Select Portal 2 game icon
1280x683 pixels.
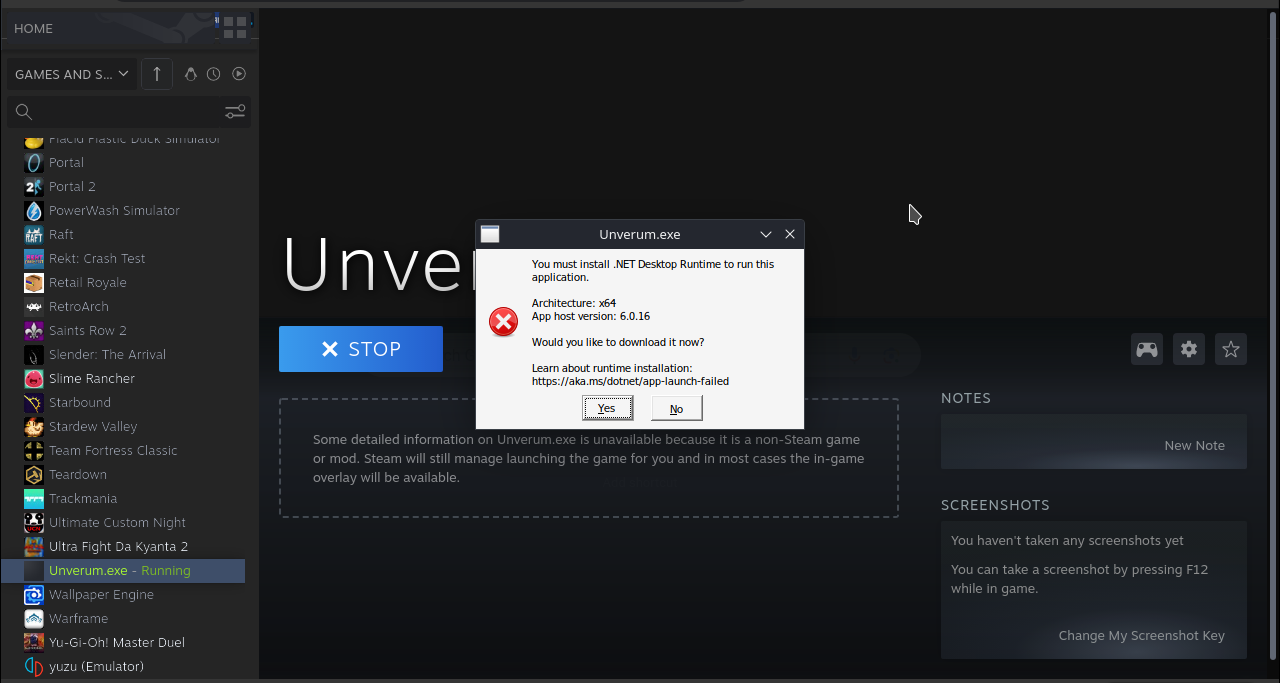[34, 186]
